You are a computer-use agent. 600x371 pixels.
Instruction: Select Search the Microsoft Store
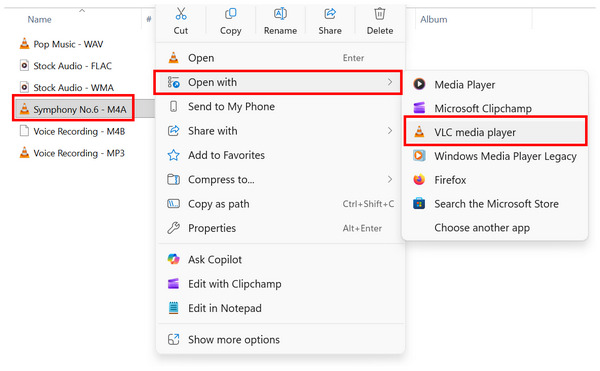tap(495, 203)
